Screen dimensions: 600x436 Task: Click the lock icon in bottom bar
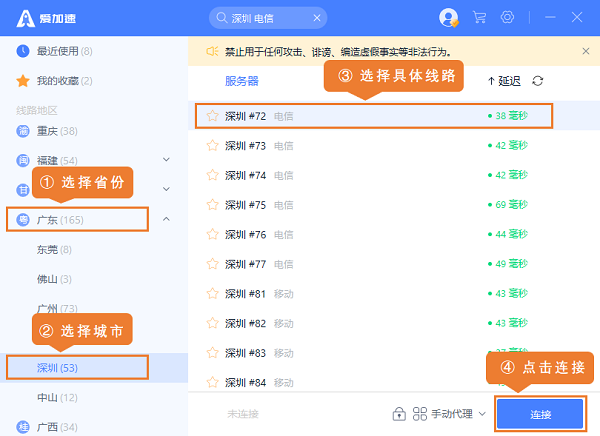(399, 414)
